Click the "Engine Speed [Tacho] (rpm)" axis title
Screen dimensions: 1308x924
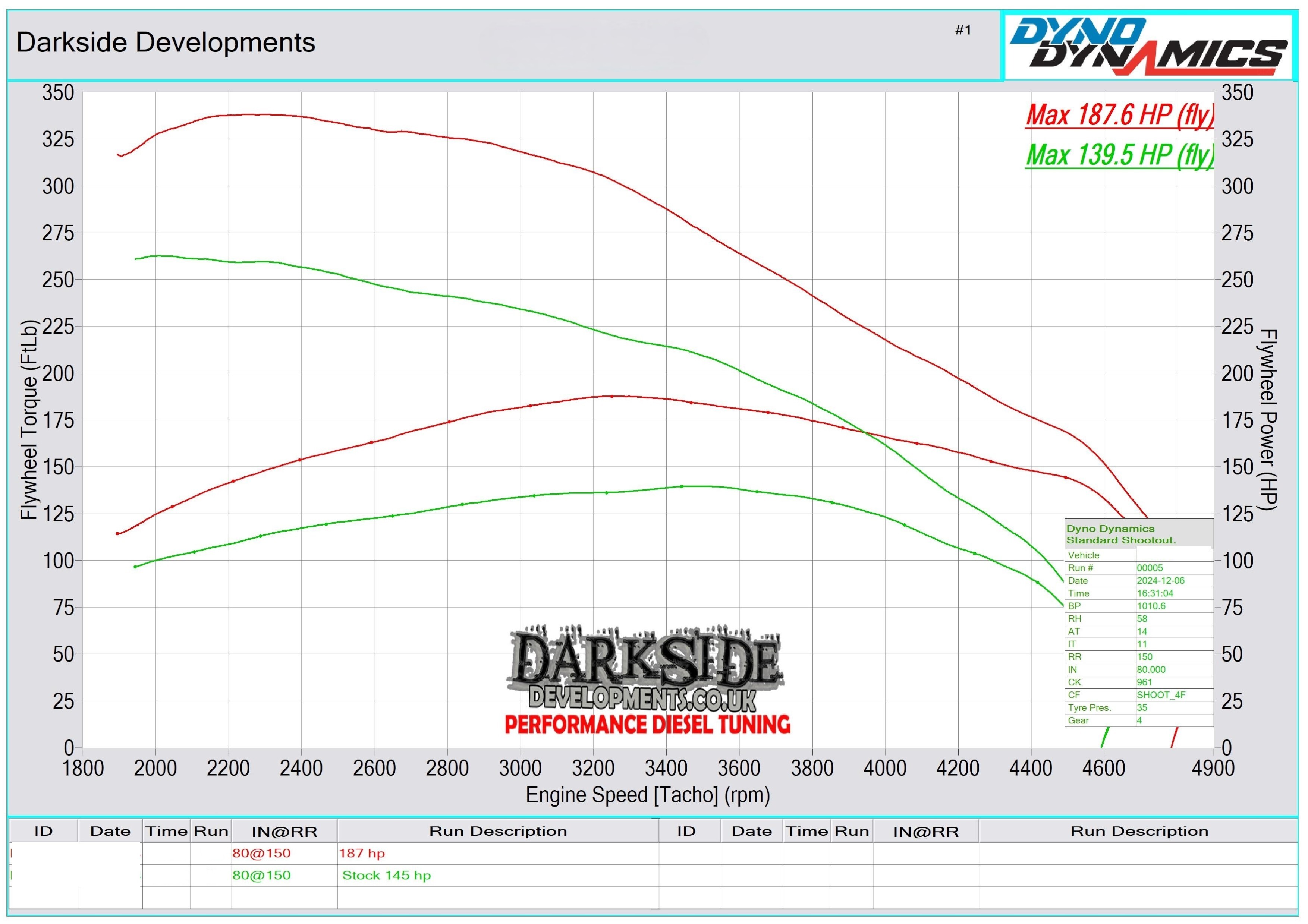[648, 795]
